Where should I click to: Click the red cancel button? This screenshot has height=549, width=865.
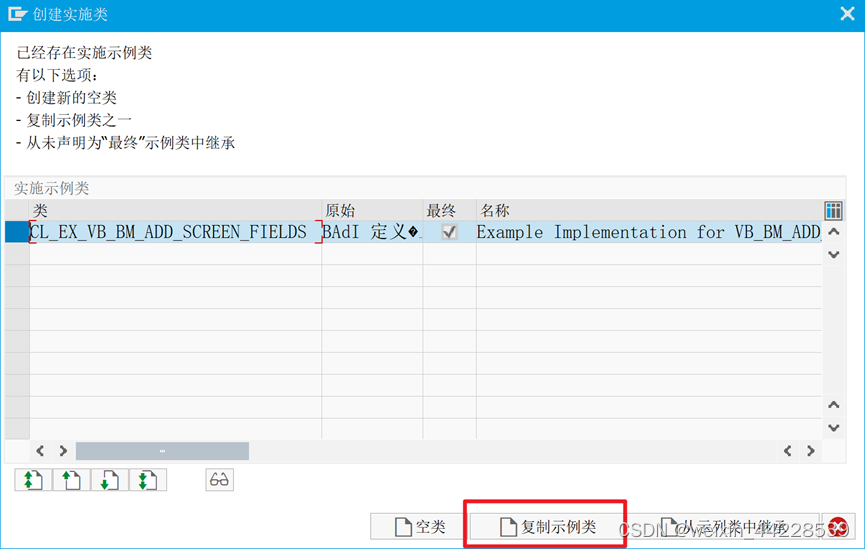pos(838,527)
